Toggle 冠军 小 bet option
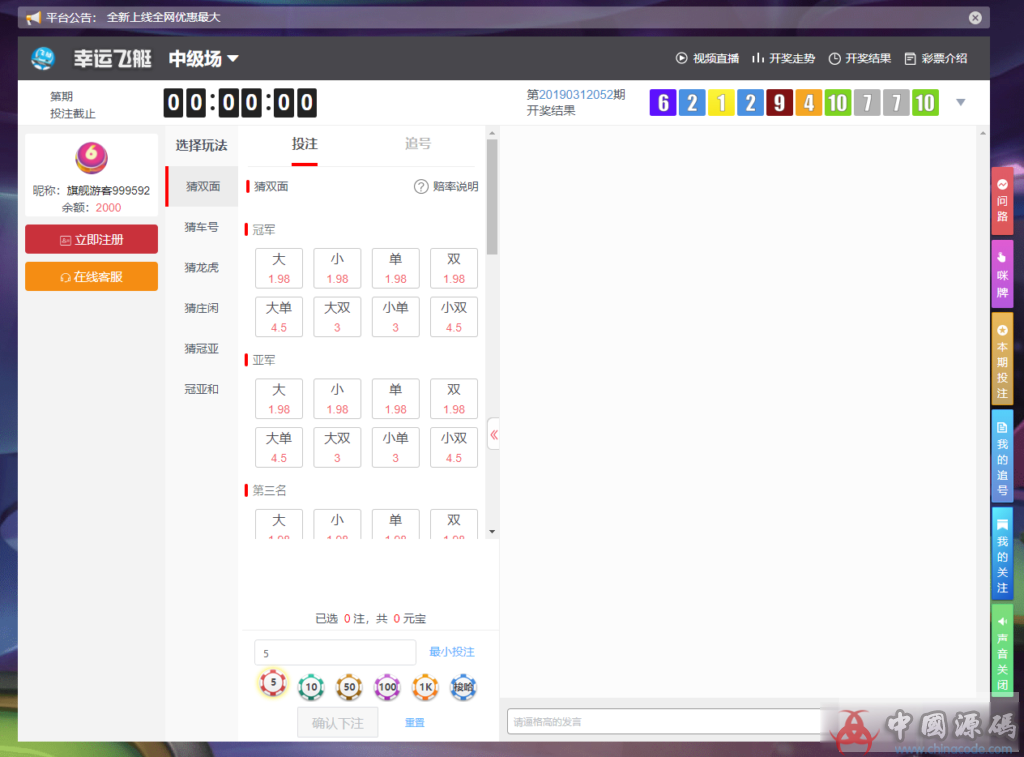This screenshot has height=757, width=1024. (337, 268)
